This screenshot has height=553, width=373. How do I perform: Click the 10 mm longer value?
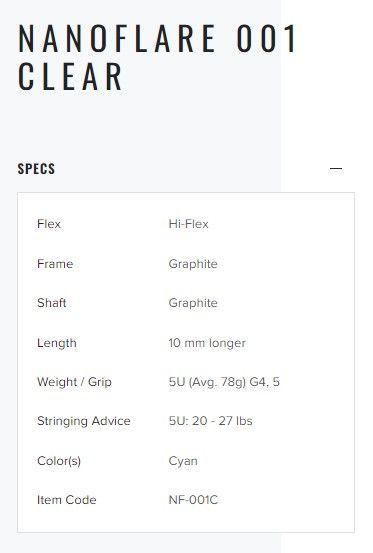coord(207,343)
